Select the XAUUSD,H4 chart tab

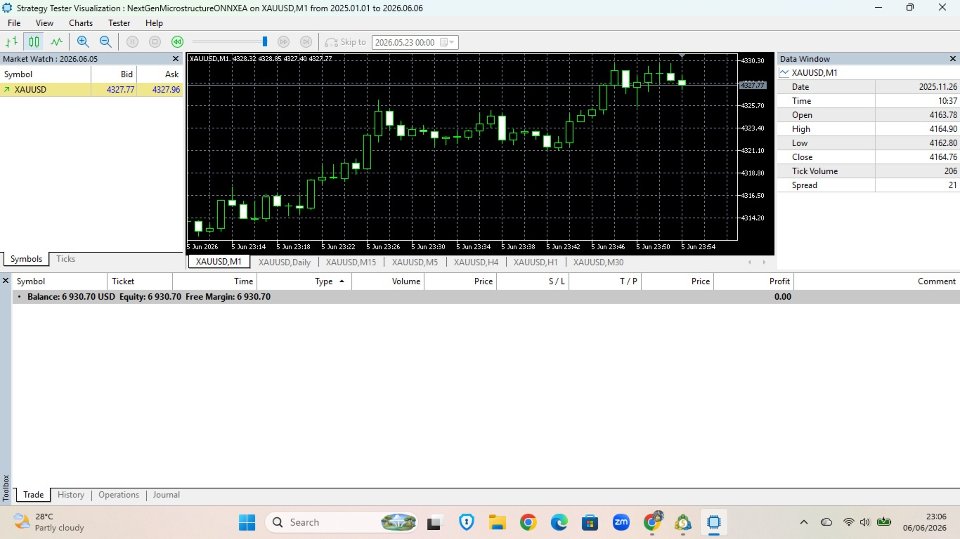[476, 262]
